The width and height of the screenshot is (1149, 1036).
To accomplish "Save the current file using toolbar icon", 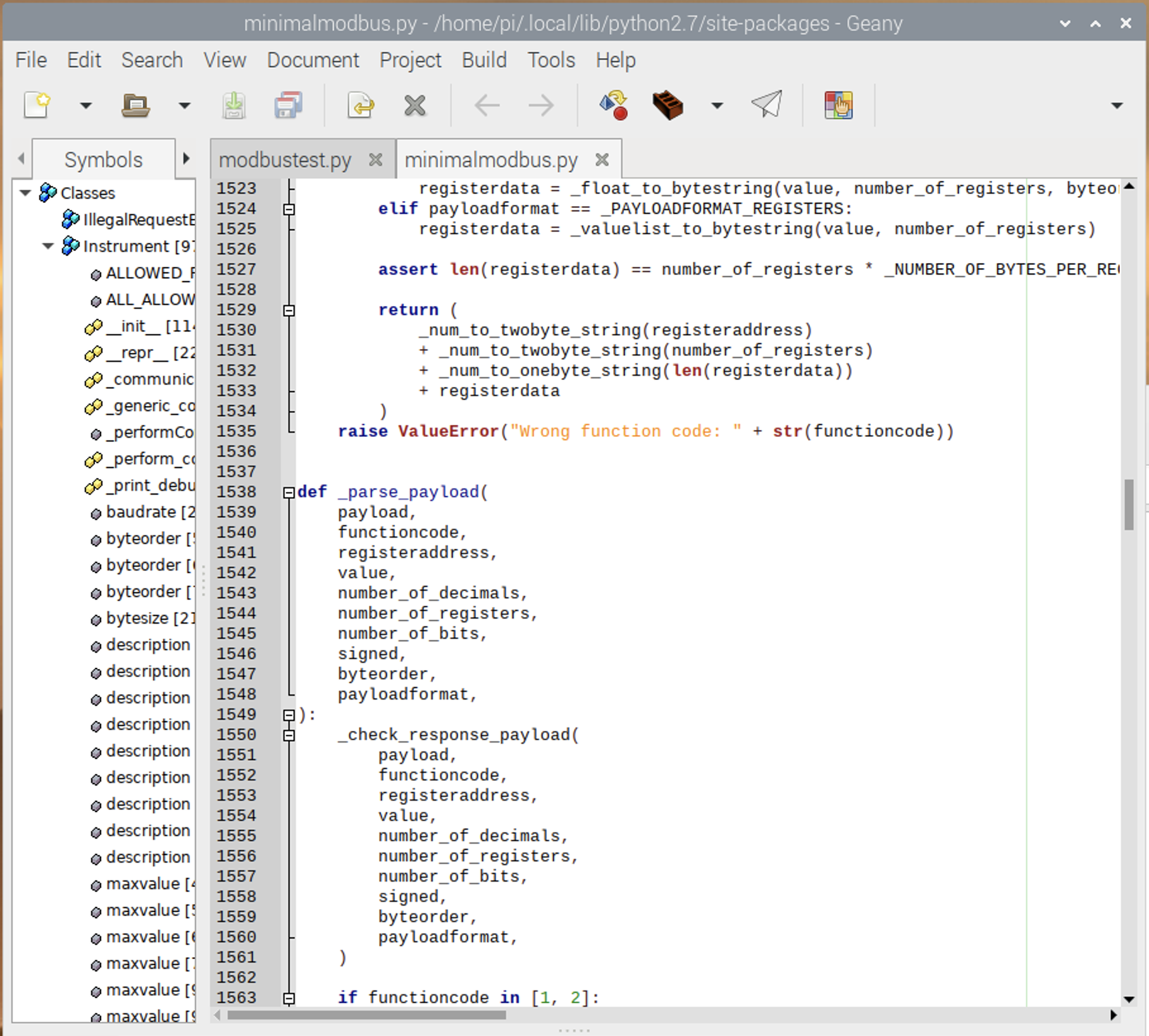I will [234, 105].
